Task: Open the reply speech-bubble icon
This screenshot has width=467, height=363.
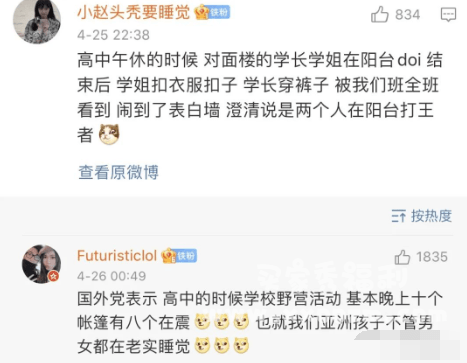Action: [x=448, y=15]
